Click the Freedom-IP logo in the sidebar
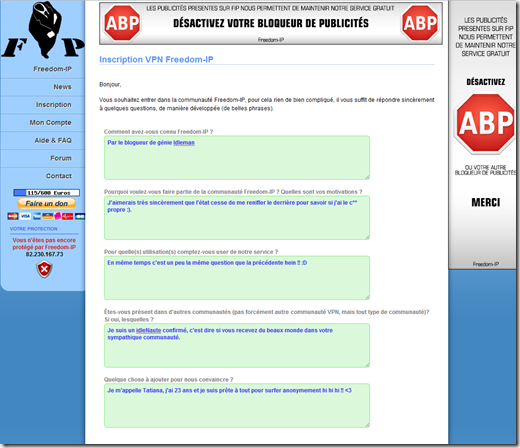The height and width of the screenshot is (448, 520). tap(43, 31)
